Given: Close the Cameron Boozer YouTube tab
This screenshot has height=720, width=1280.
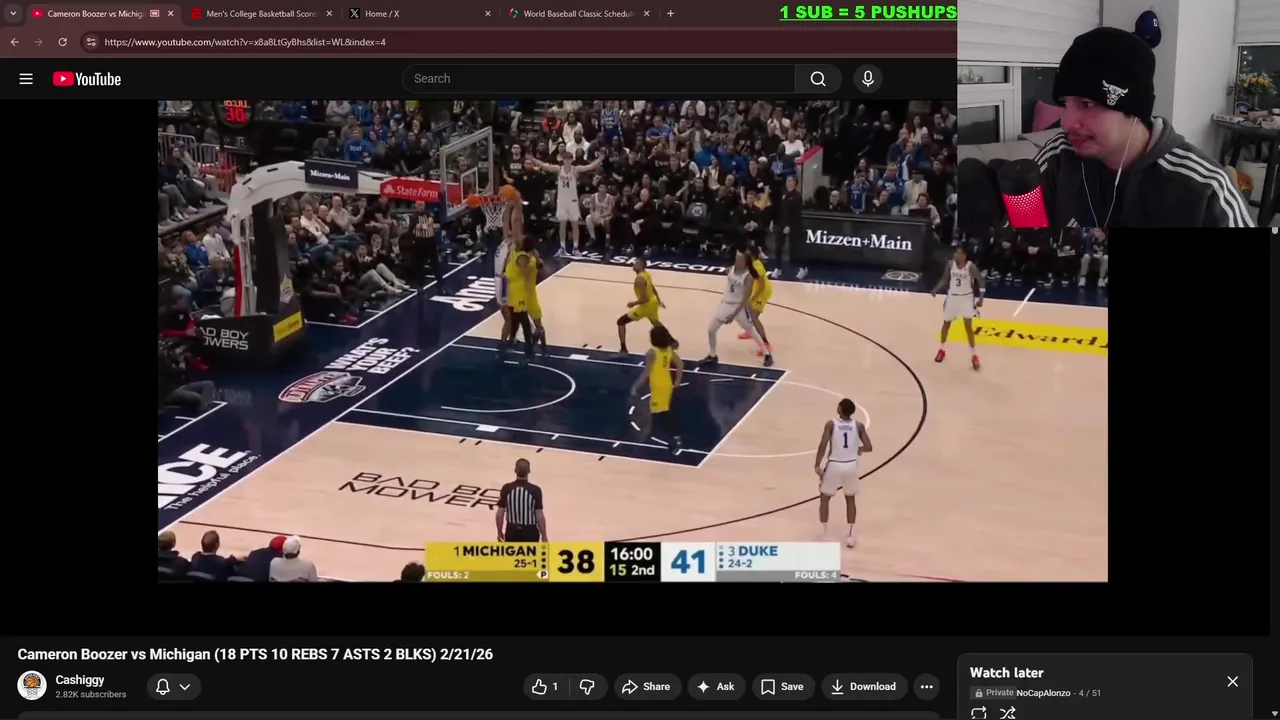Looking at the screenshot, I should (x=170, y=14).
